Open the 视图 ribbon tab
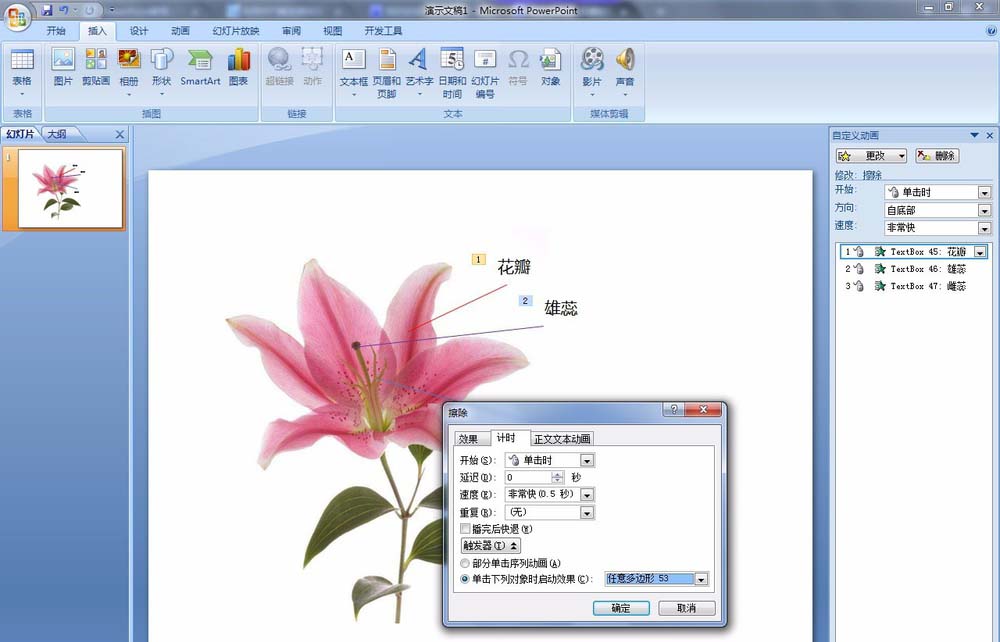The width and height of the screenshot is (1000, 642). click(333, 31)
